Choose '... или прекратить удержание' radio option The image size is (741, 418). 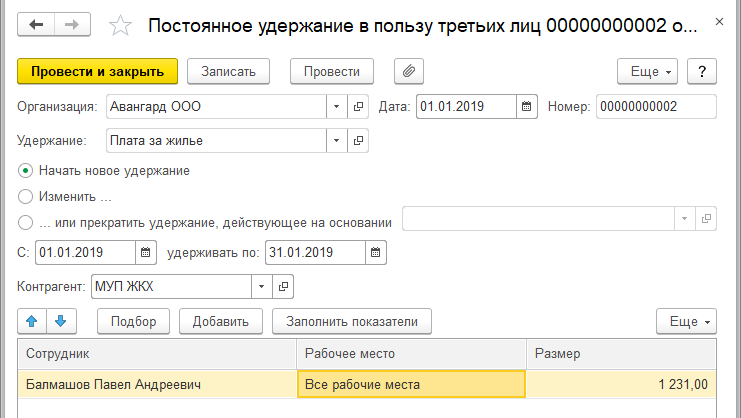click(x=26, y=221)
